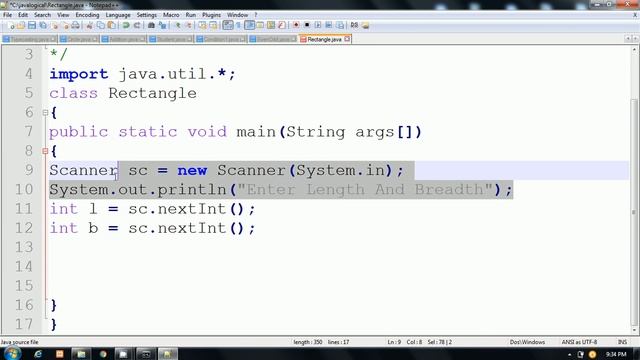Undo the last edit via toolbar

126,25
